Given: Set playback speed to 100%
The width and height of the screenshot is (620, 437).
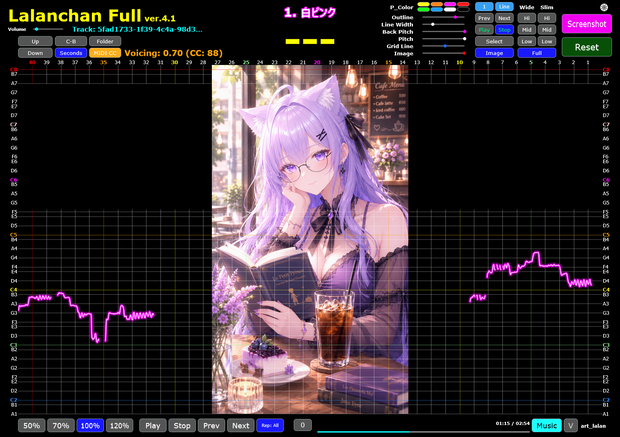Looking at the screenshot, I should pyautogui.click(x=90, y=426).
